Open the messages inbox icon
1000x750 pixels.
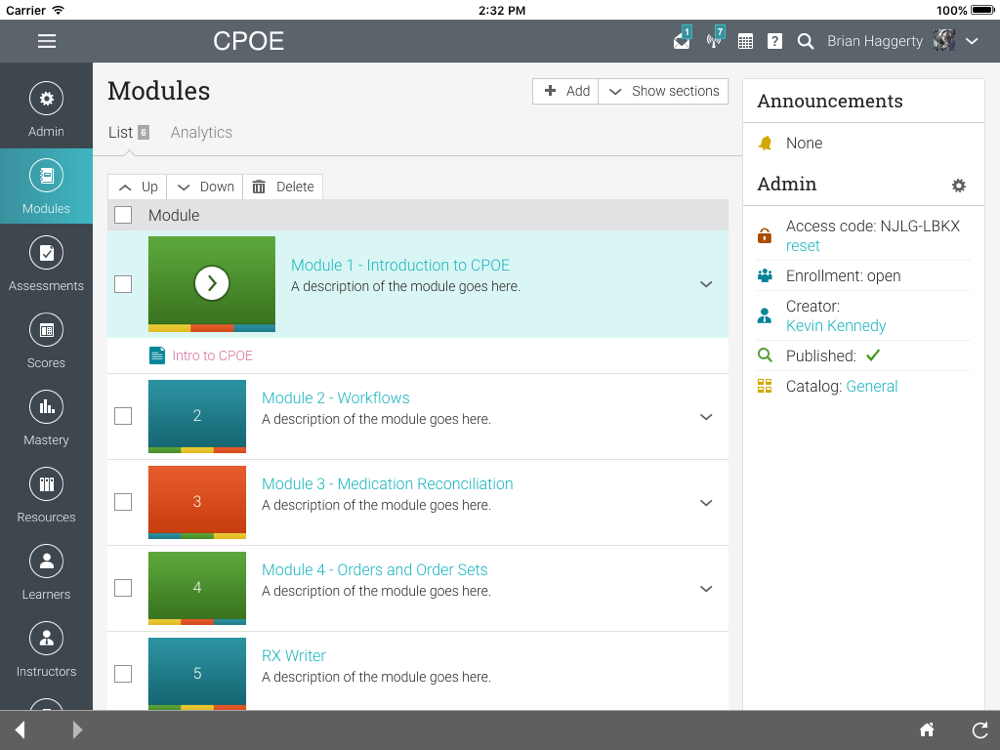pyautogui.click(x=682, y=41)
